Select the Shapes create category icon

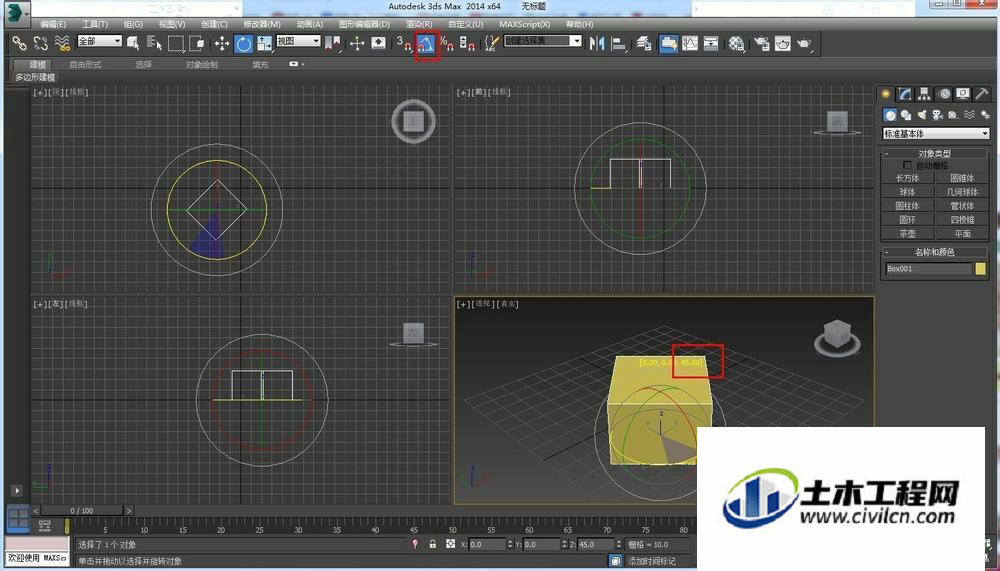coord(906,115)
